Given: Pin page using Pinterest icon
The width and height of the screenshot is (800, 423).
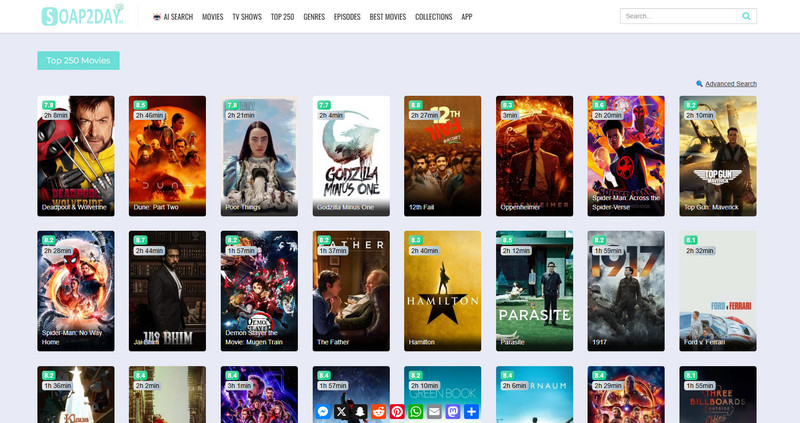Looking at the screenshot, I should click(x=397, y=411).
